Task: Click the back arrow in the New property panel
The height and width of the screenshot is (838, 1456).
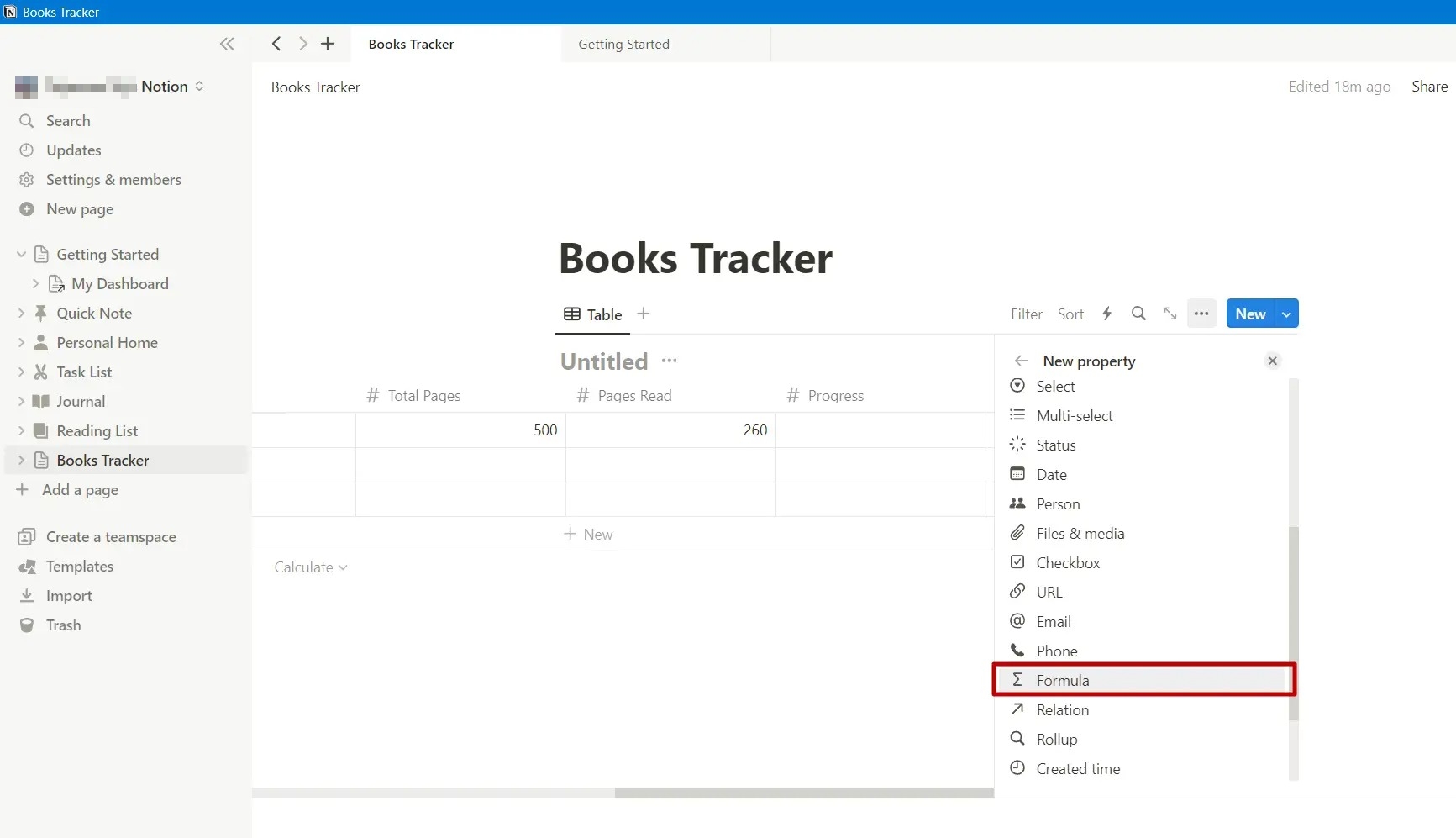Action: pos(1021,361)
